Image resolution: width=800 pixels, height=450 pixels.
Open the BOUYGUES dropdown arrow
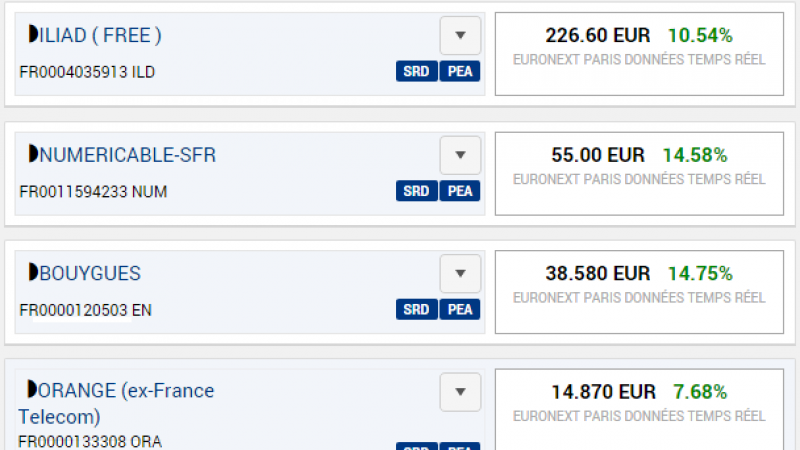pos(460,273)
